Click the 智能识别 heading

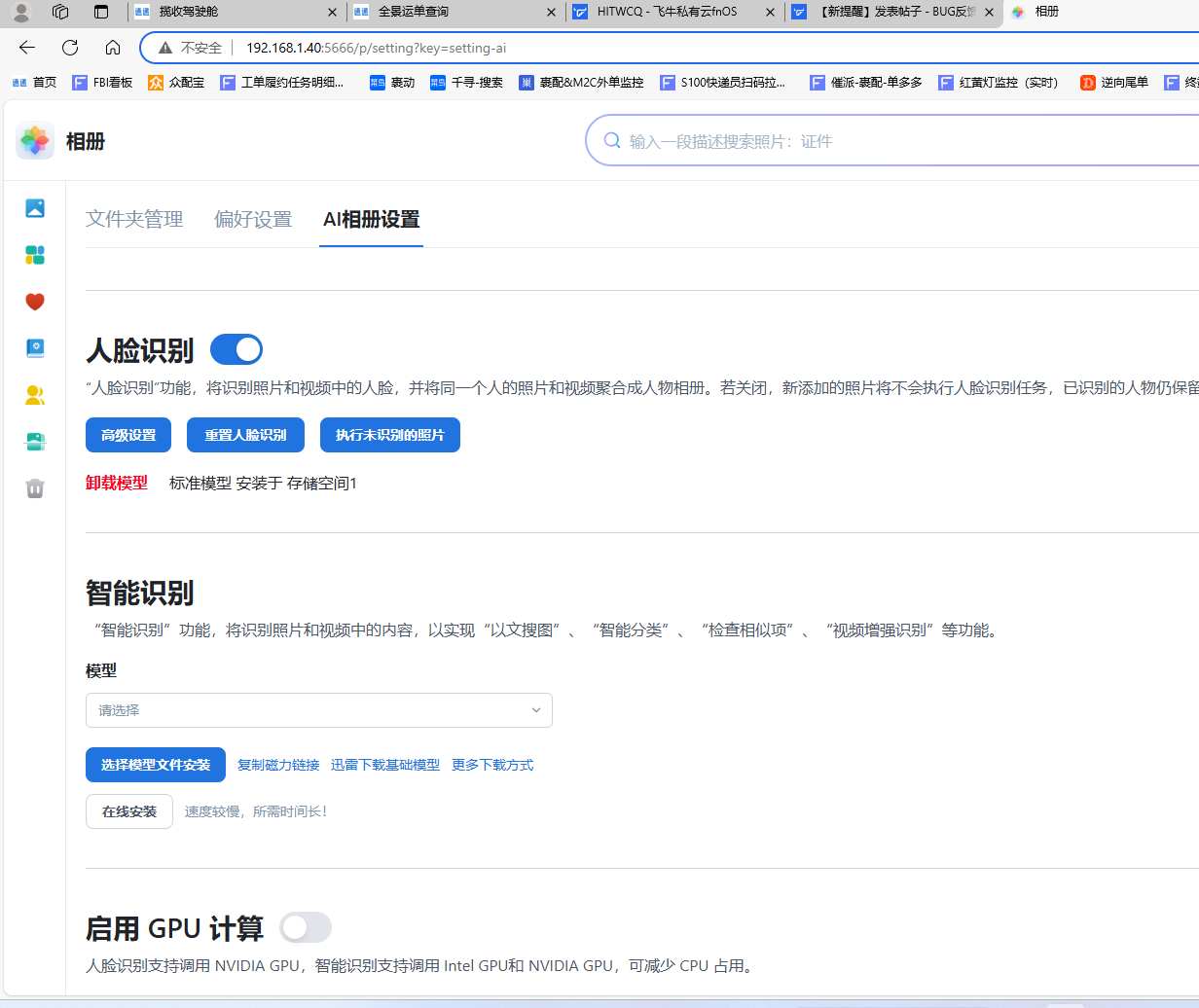[140, 593]
